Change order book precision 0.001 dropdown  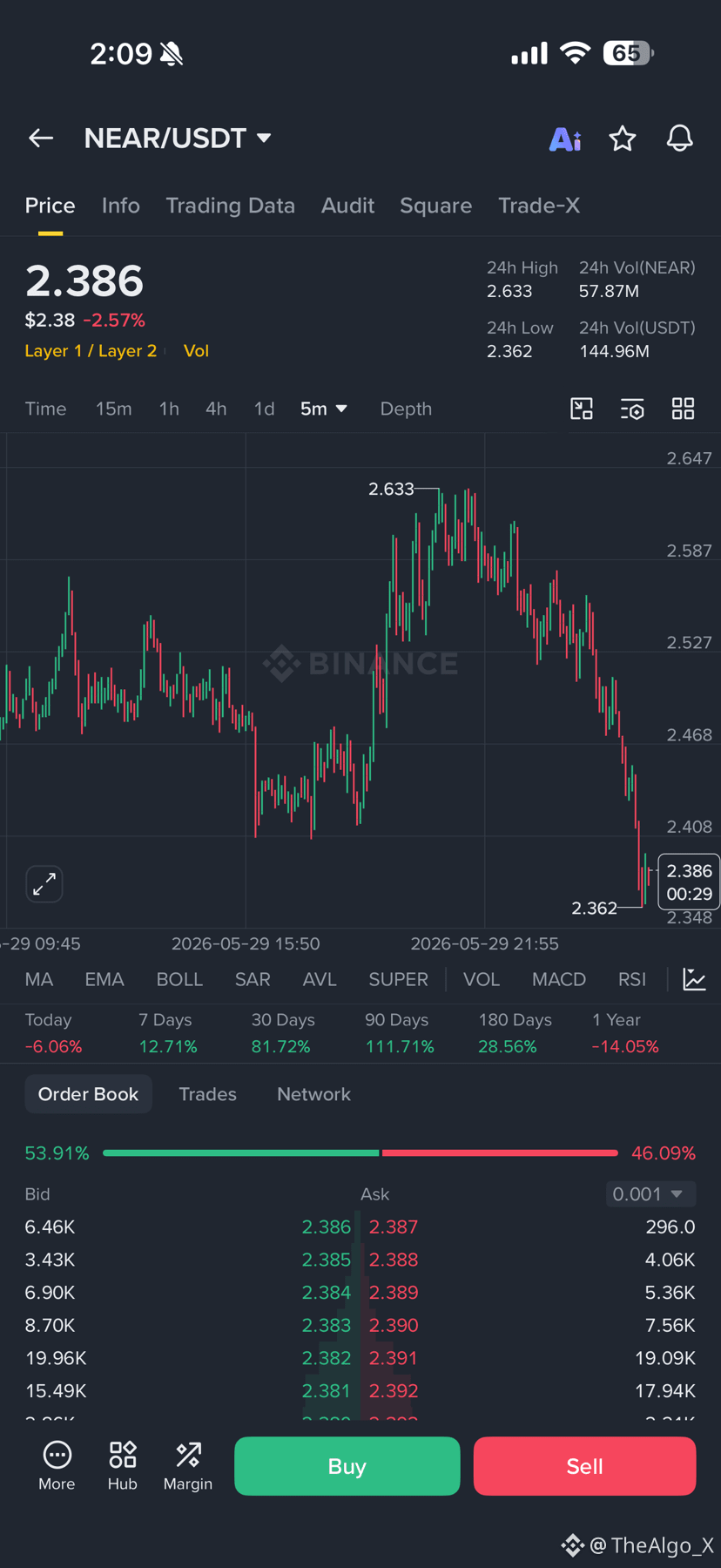(650, 1193)
